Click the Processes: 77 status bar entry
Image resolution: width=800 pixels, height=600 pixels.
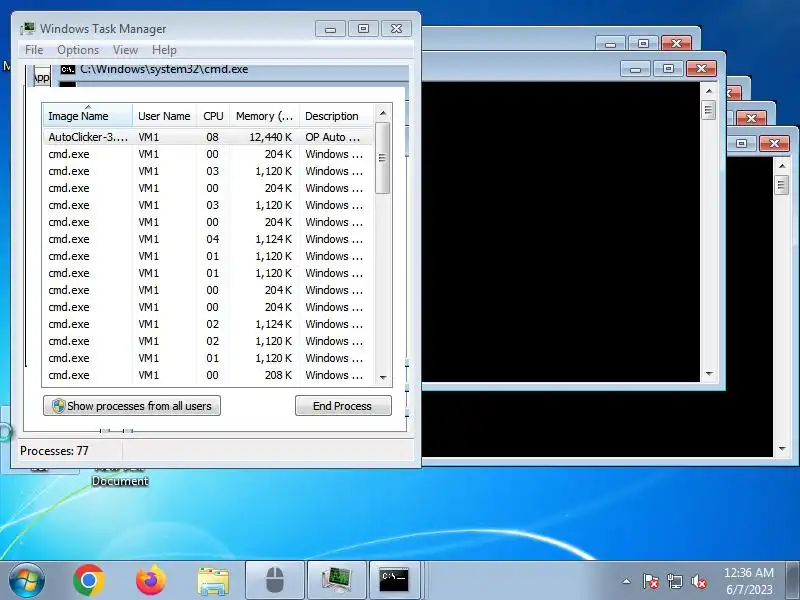point(55,451)
